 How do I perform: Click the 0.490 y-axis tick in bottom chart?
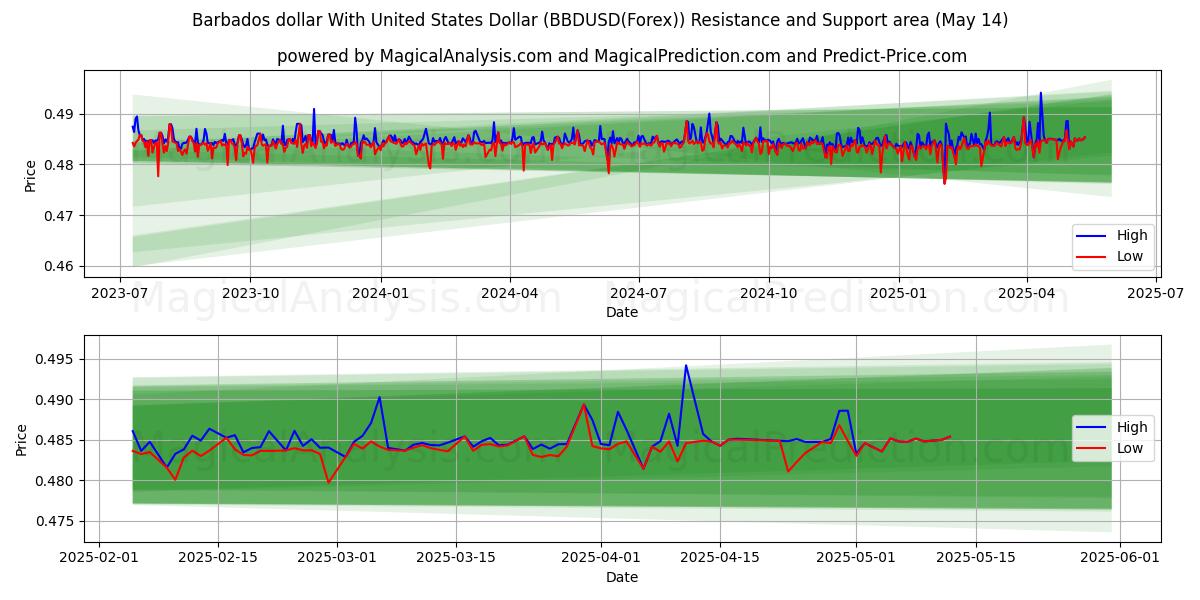click(x=56, y=400)
